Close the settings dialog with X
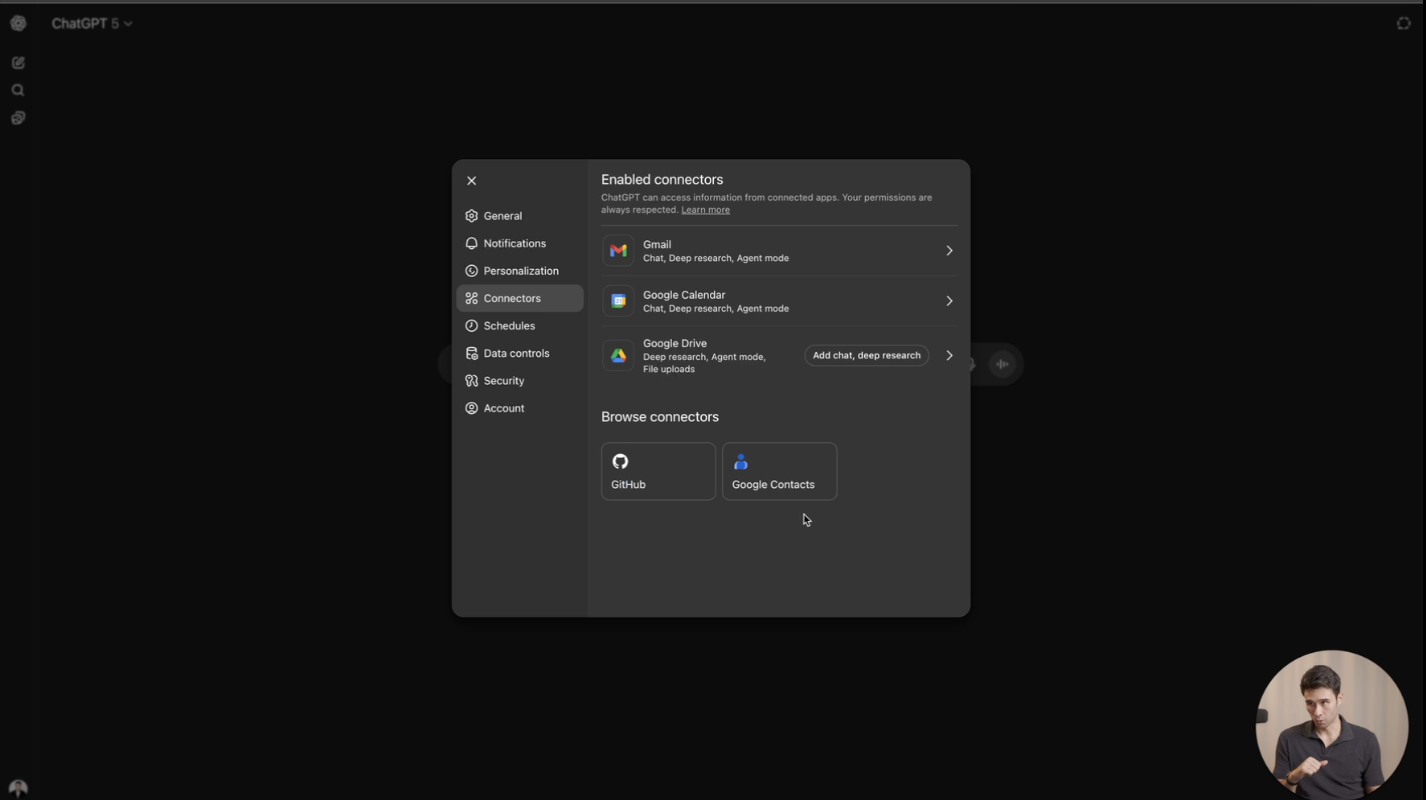Screen dimensions: 1426x800 tap(471, 181)
